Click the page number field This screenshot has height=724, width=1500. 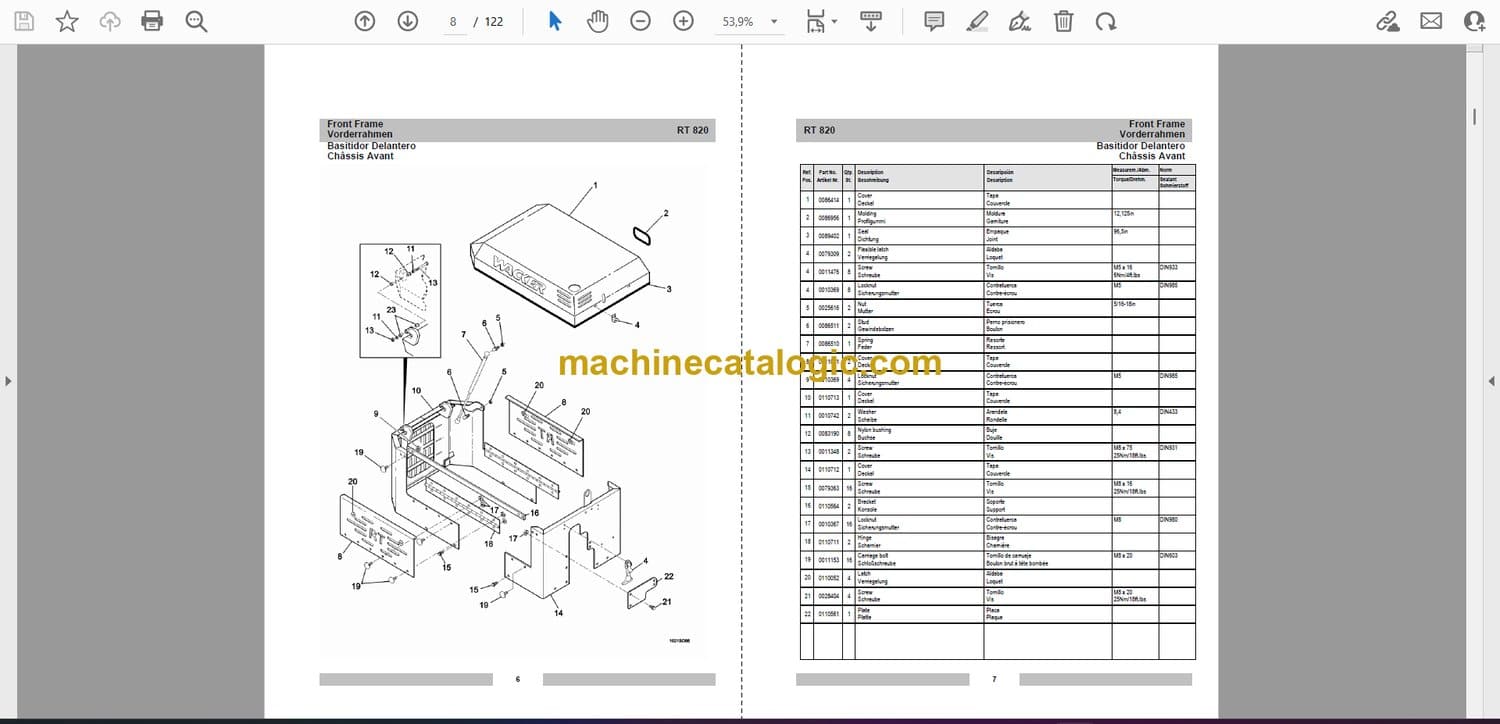454,22
